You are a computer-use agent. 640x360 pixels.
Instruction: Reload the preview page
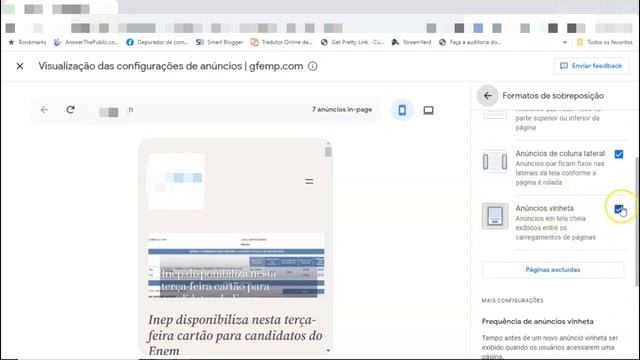click(x=71, y=110)
